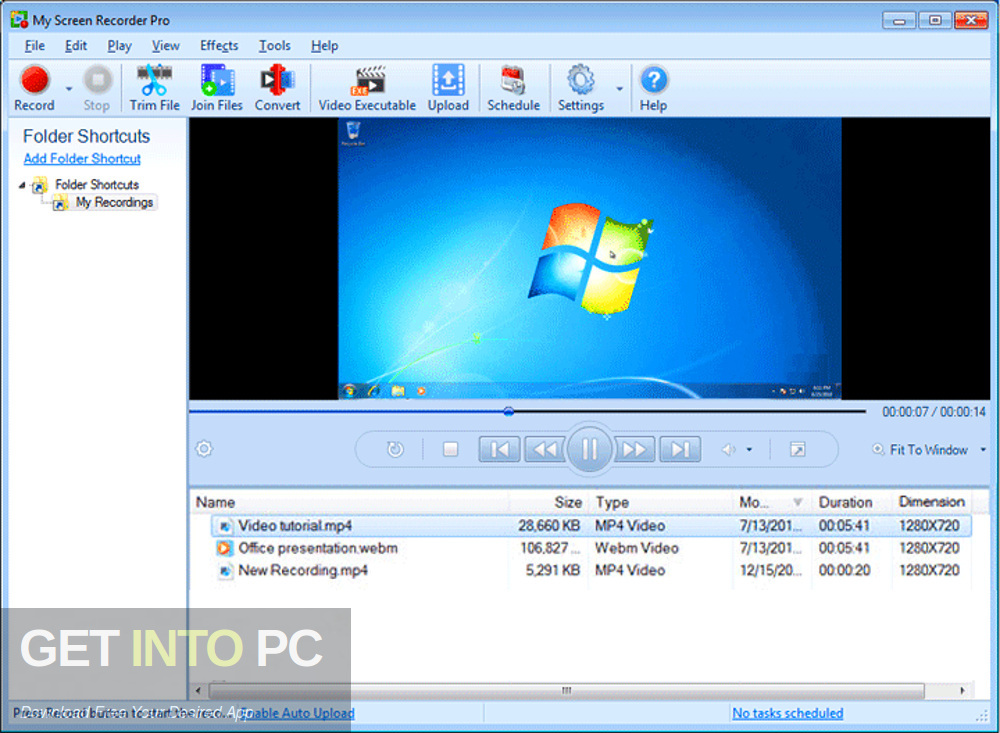Open the Schedule recording tool

coord(513,88)
